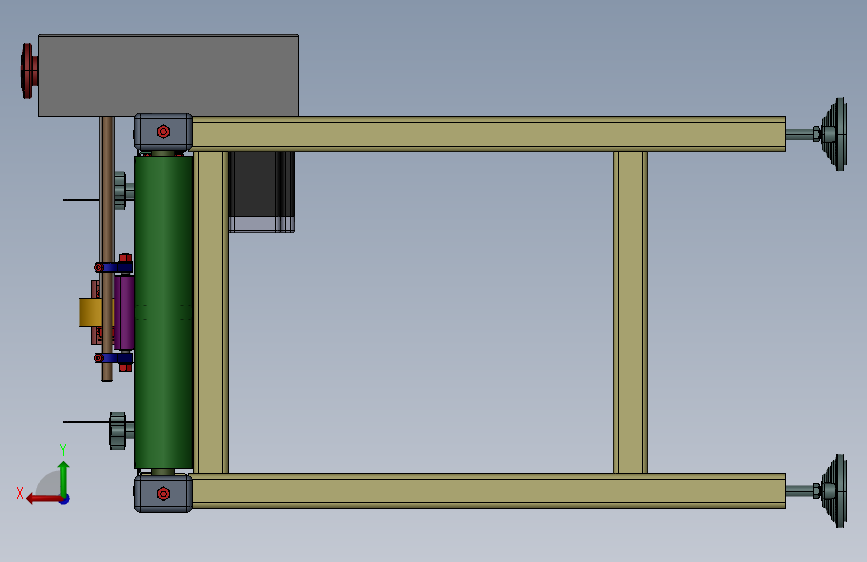Pick the red bolt on top bearing block
The image size is (867, 562).
[163, 132]
